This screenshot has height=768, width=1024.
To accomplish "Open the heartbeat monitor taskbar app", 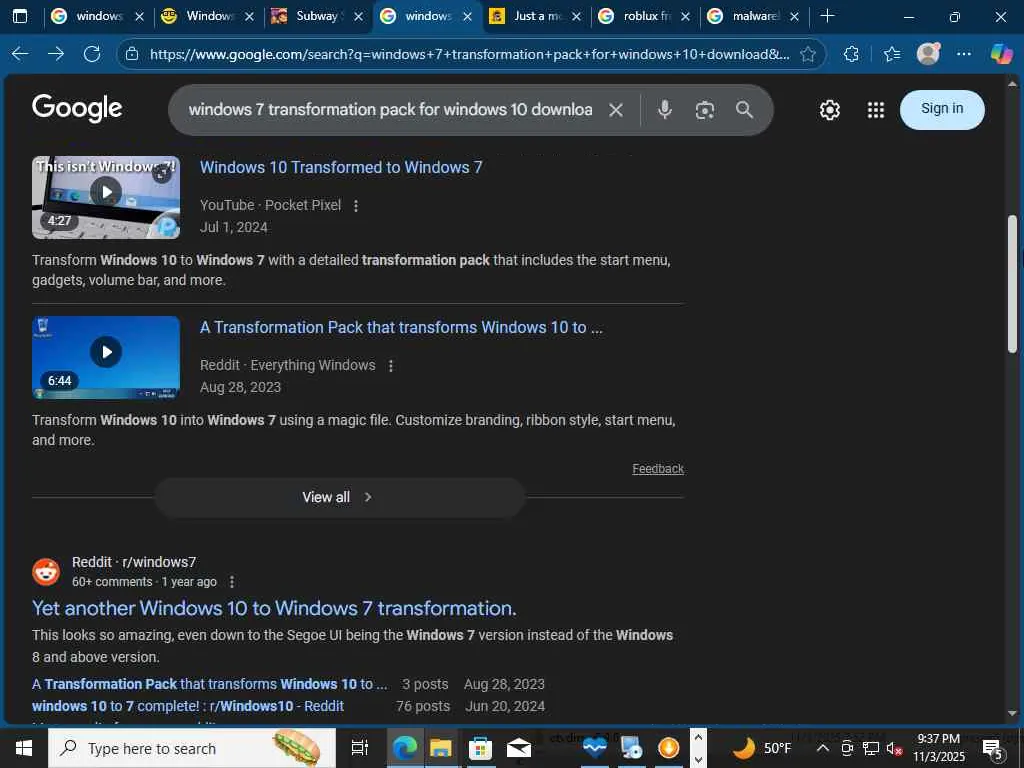I will (594, 748).
